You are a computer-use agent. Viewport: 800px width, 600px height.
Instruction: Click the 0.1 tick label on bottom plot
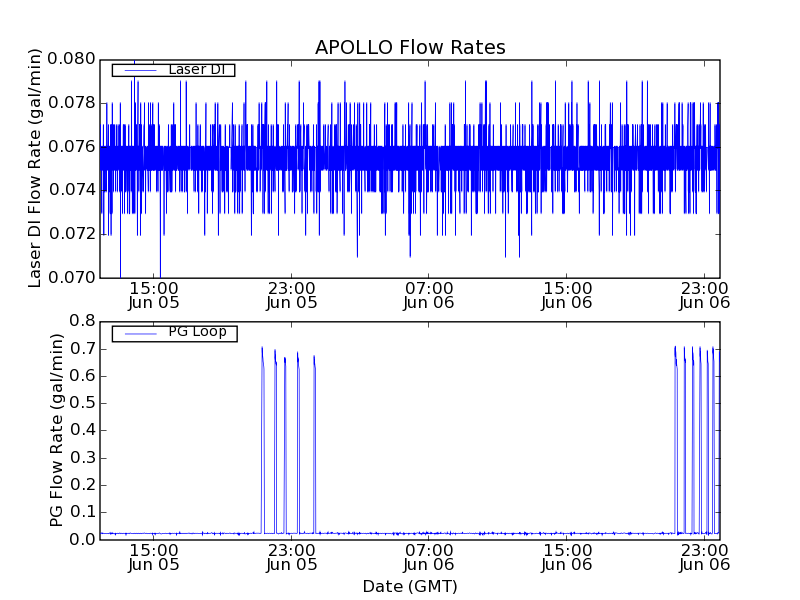(81, 512)
